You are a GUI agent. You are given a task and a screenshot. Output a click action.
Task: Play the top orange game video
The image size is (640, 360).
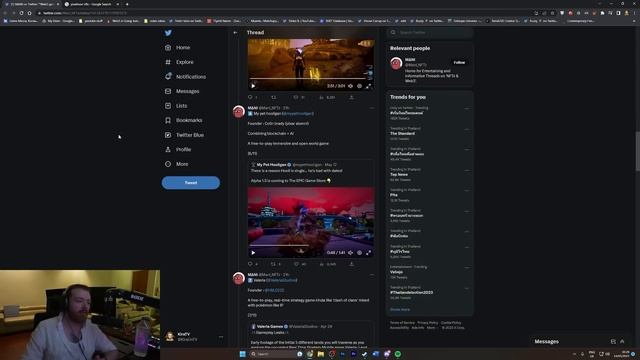tap(253, 86)
